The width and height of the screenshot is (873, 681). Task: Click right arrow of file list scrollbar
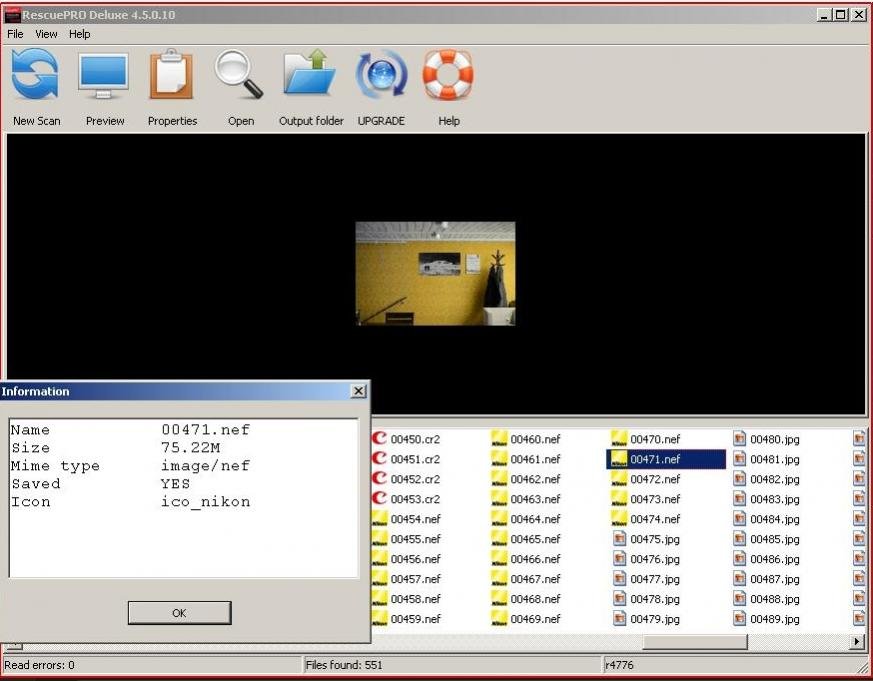(857, 642)
